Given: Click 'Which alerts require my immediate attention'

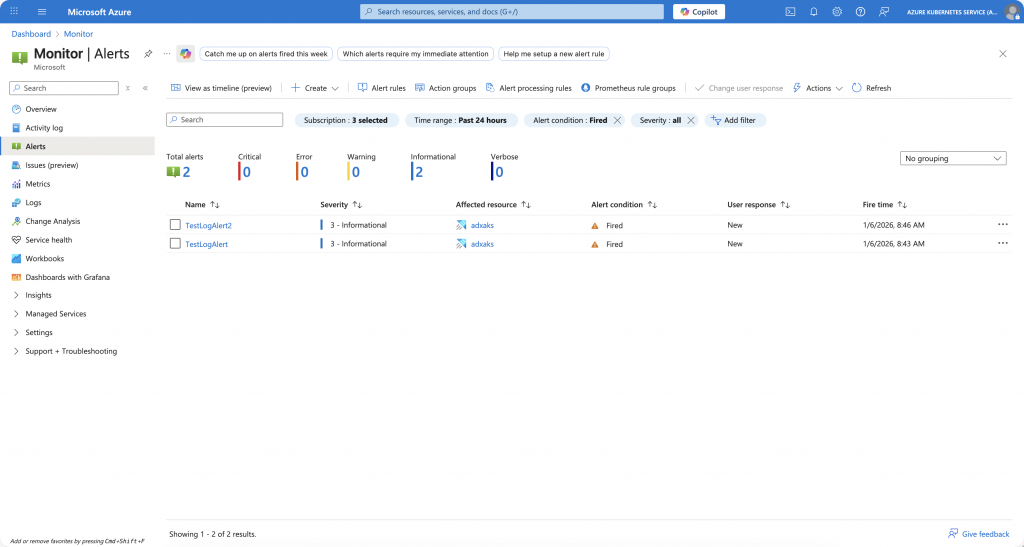Looking at the screenshot, I should tap(415, 54).
